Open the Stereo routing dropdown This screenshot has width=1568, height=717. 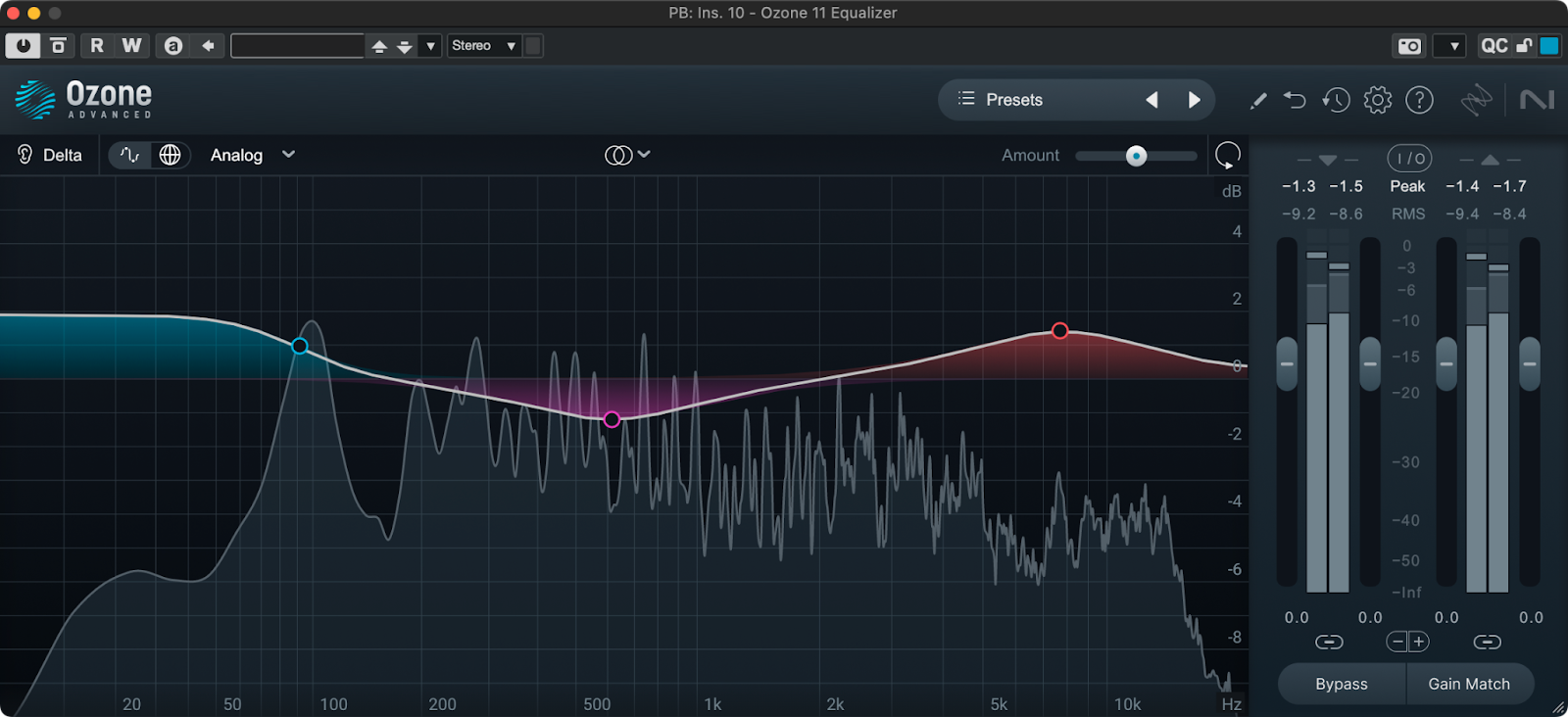(x=483, y=46)
